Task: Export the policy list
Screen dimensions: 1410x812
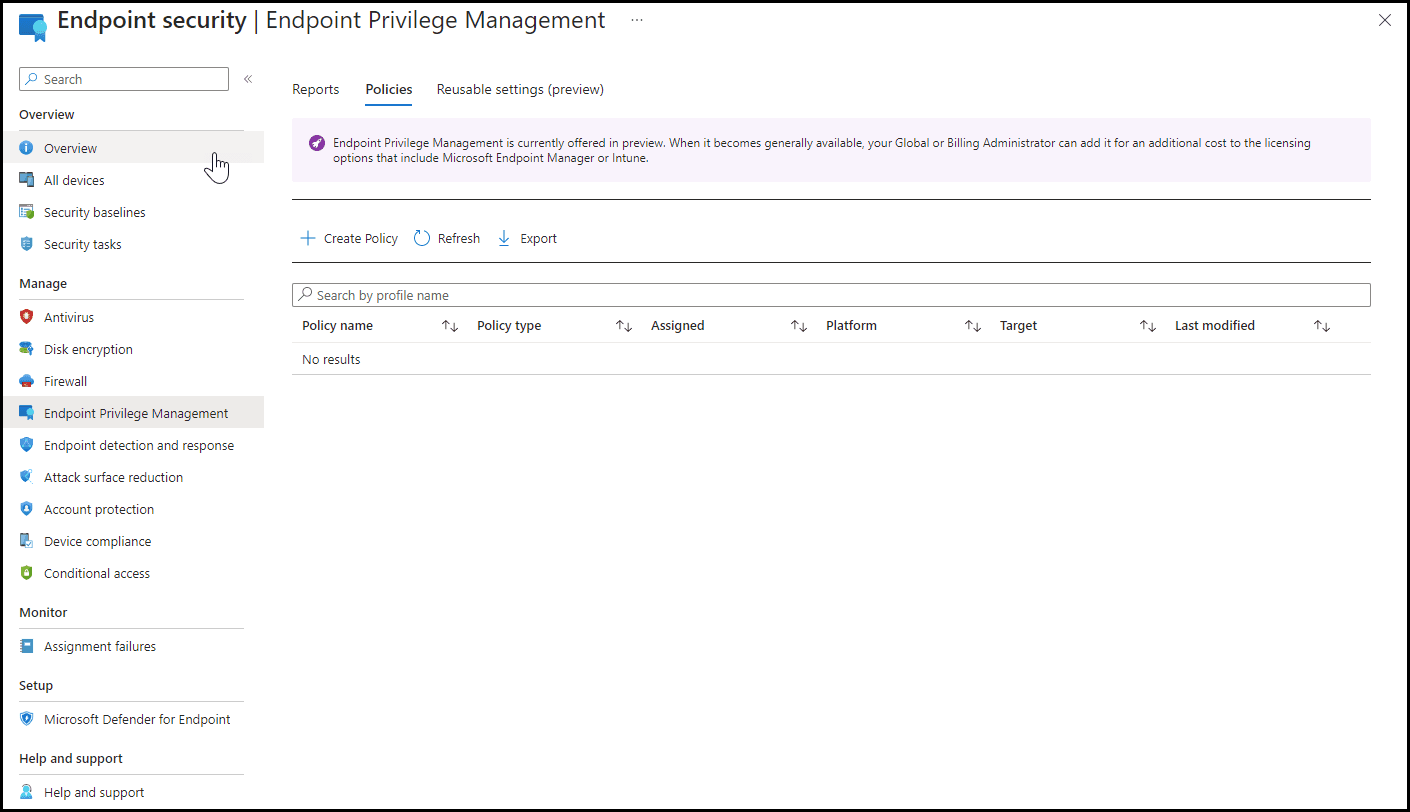Action: coord(527,238)
